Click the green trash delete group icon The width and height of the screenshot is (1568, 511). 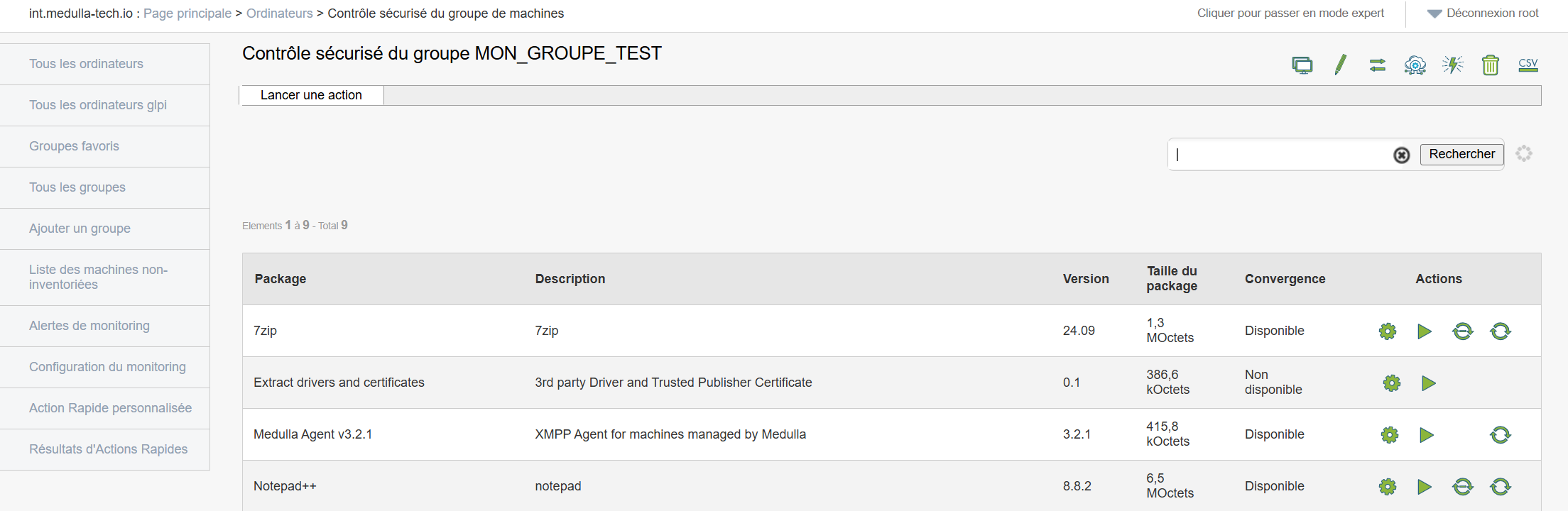(1491, 65)
